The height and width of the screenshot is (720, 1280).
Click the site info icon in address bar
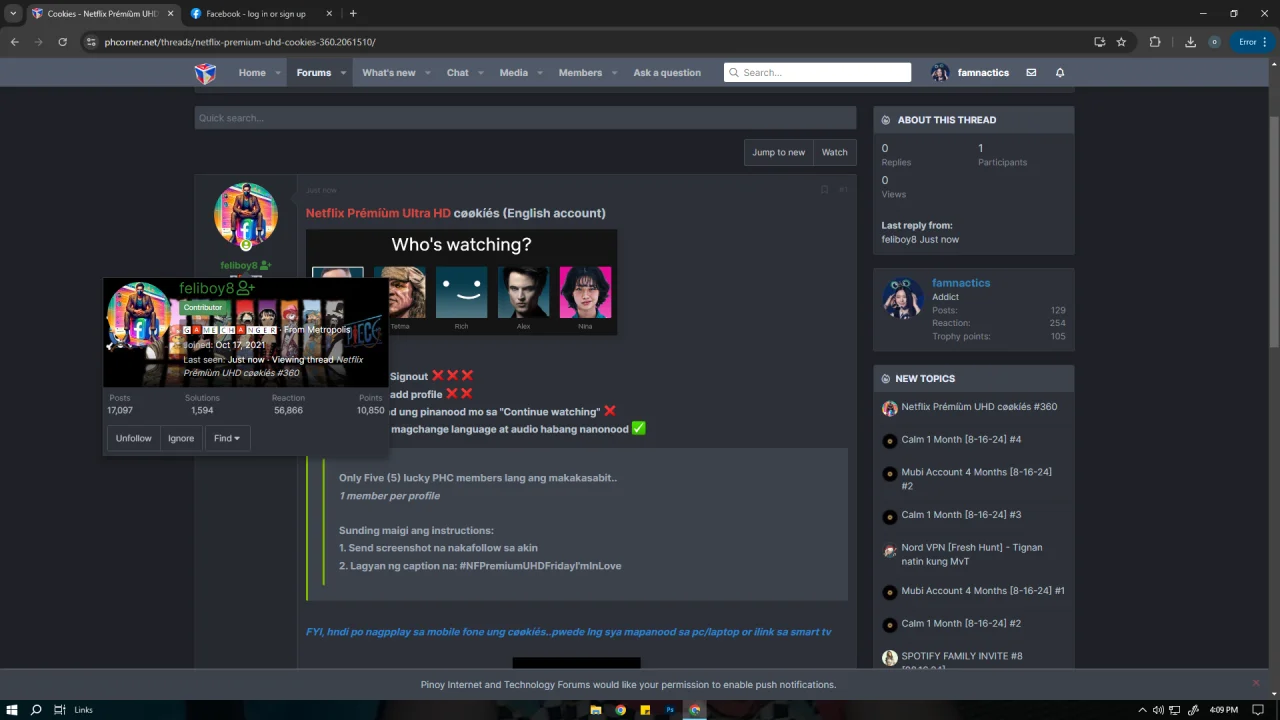(x=91, y=42)
